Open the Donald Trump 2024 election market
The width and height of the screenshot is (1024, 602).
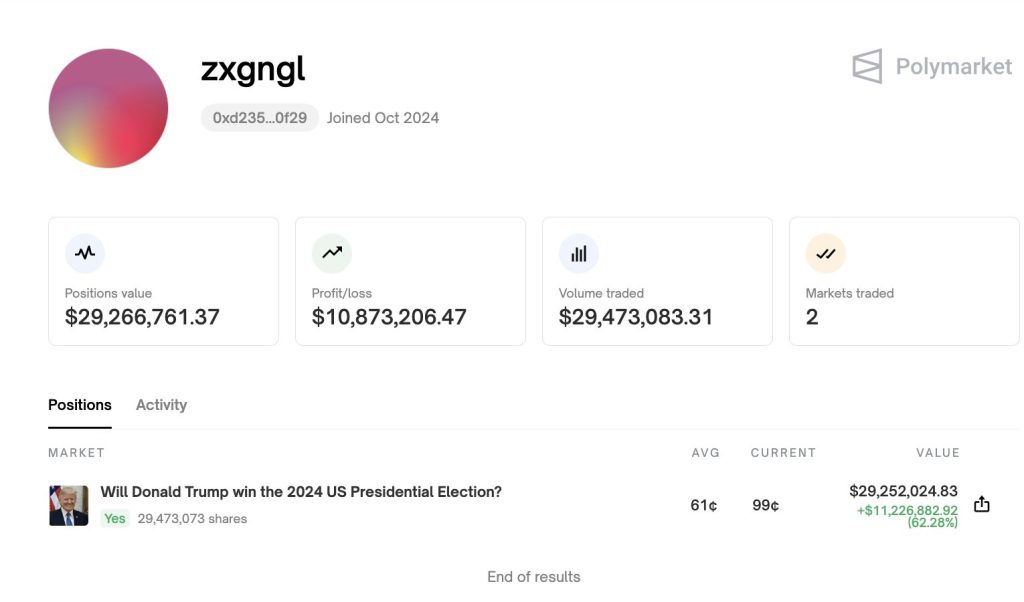[x=300, y=491]
